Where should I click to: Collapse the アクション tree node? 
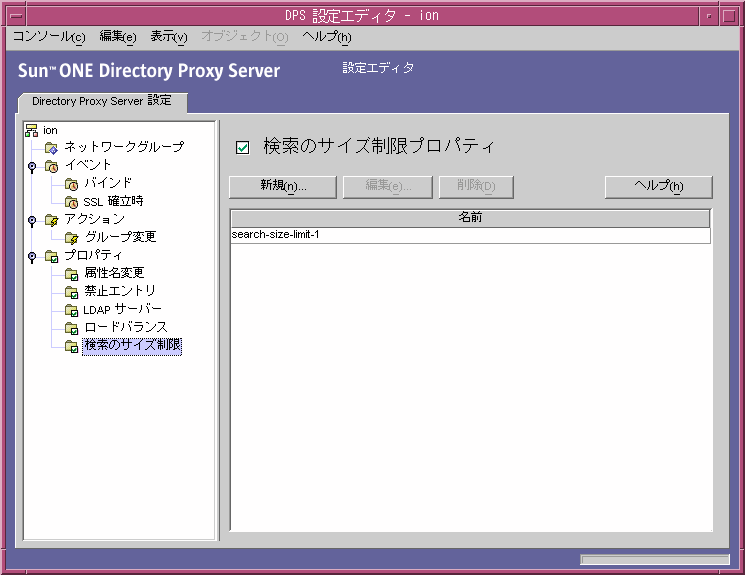pyautogui.click(x=32, y=220)
